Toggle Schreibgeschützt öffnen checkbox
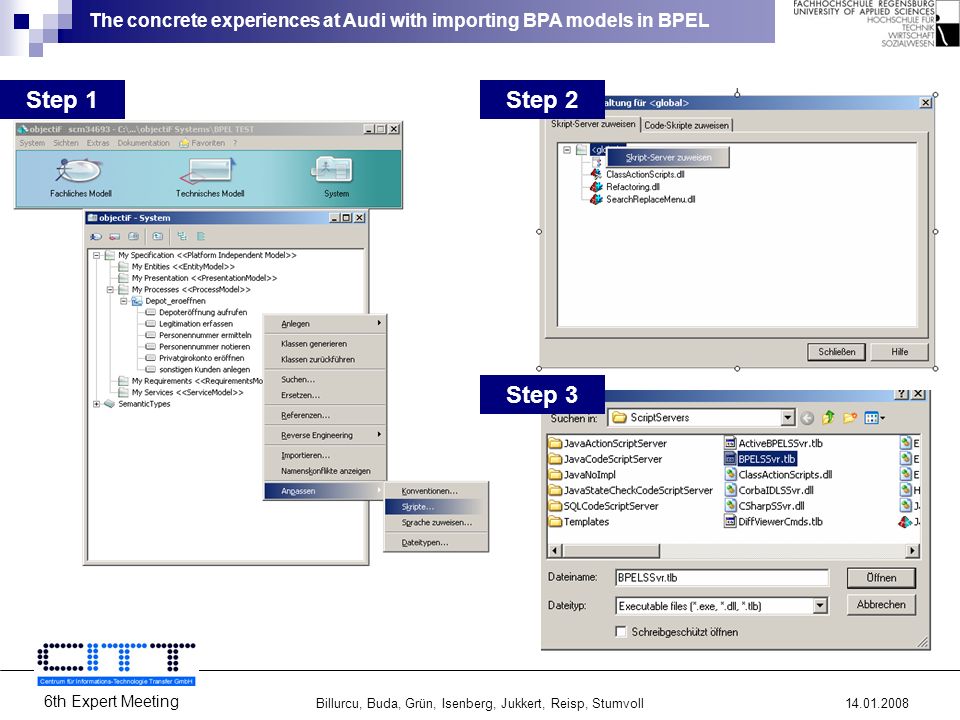The image size is (960, 720). [621, 631]
